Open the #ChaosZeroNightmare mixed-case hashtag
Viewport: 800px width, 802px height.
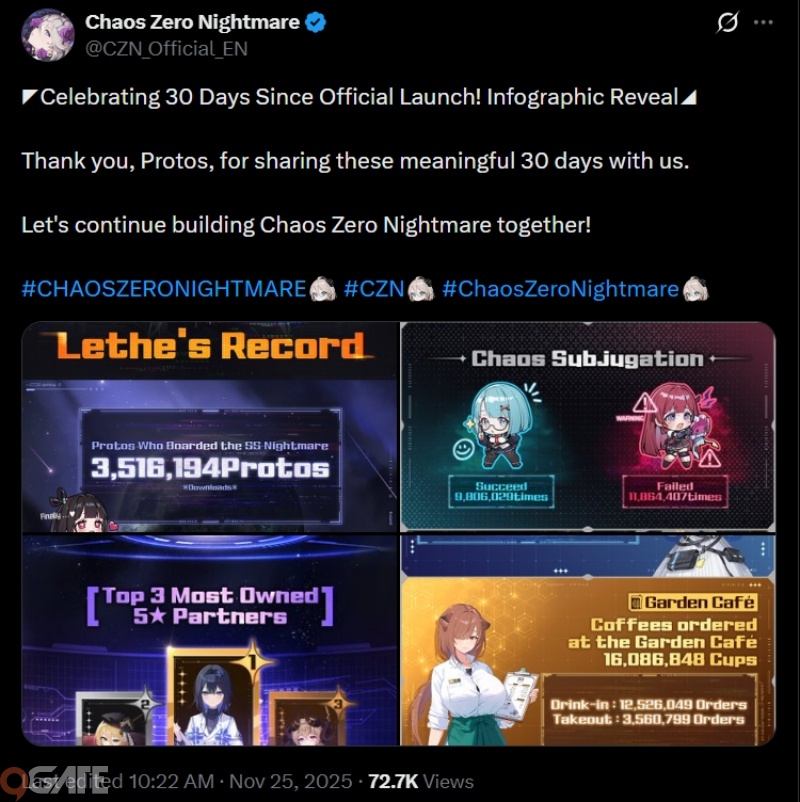coord(560,288)
